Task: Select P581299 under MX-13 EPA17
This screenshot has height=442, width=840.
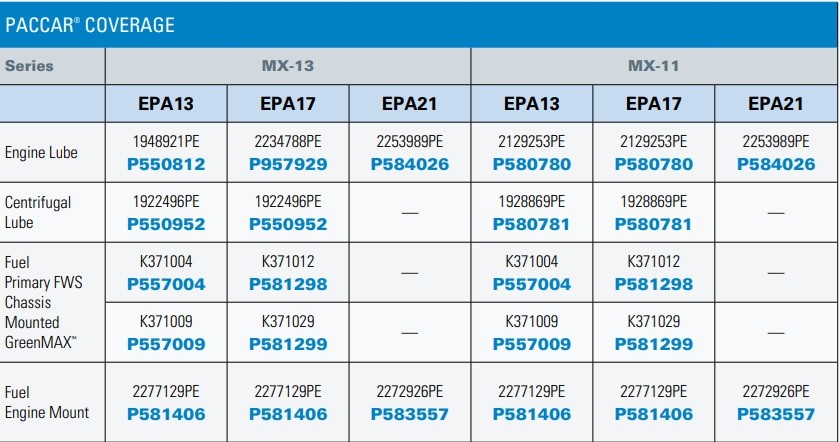Action: click(x=288, y=344)
